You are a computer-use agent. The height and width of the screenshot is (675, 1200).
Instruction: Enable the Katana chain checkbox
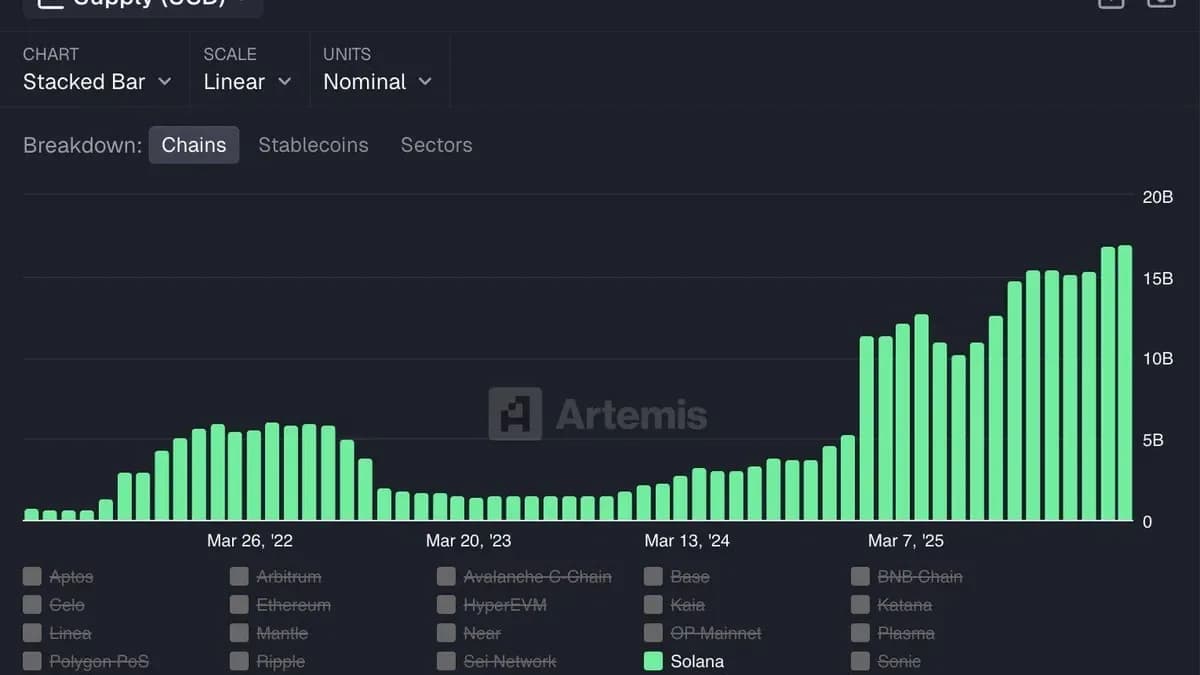coord(860,604)
